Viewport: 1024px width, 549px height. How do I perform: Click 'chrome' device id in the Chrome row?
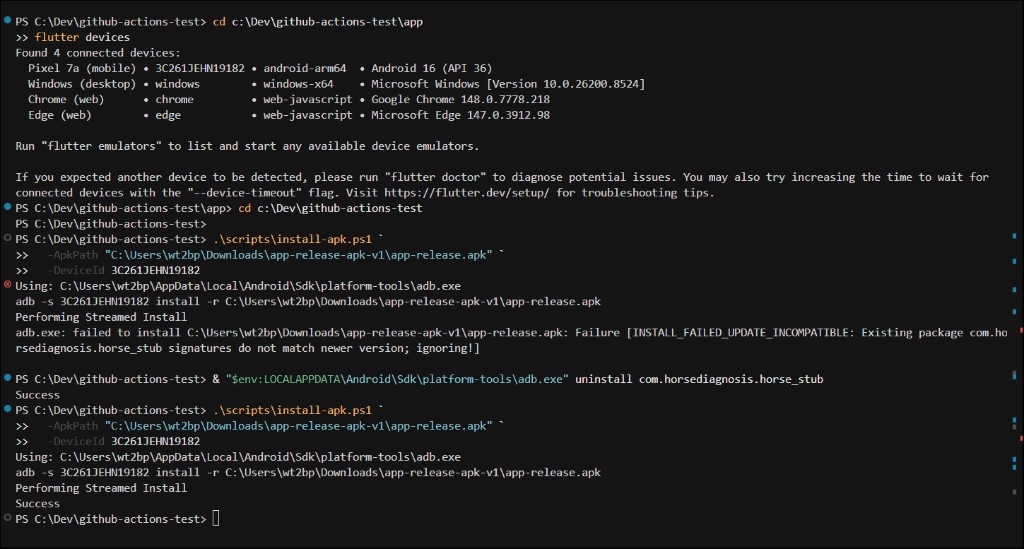174,99
